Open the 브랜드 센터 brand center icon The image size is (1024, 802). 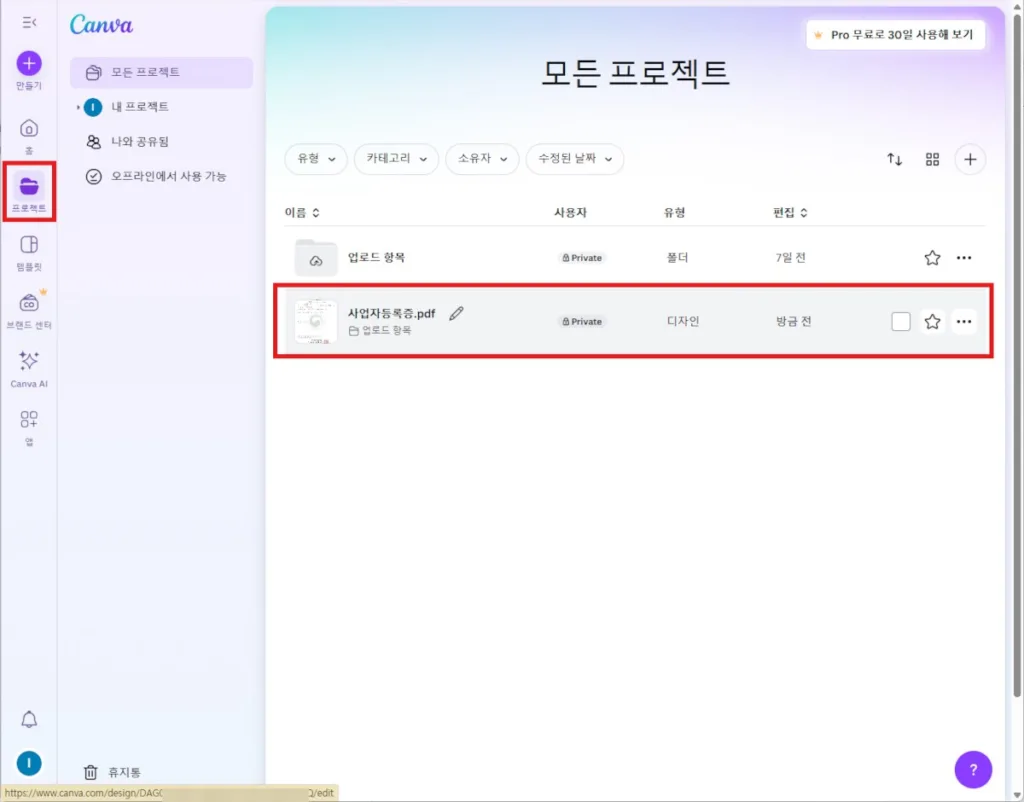click(x=29, y=304)
